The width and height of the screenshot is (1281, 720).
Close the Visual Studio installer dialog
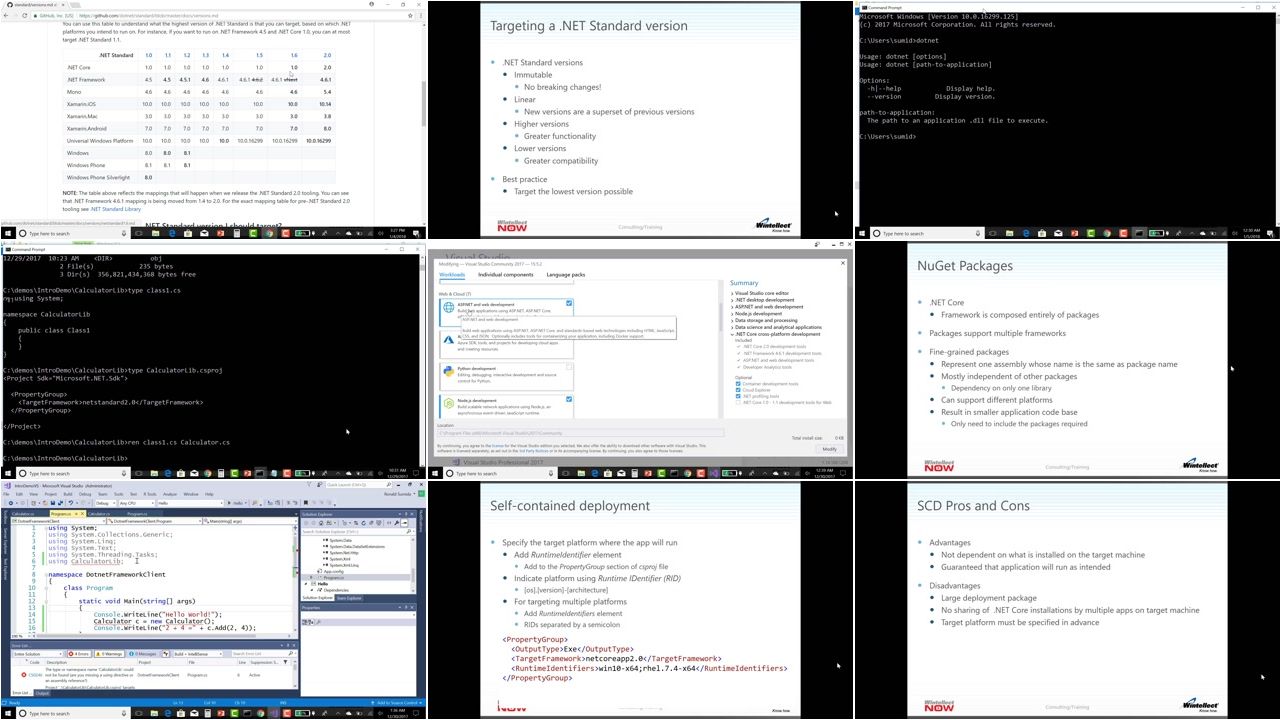point(842,263)
